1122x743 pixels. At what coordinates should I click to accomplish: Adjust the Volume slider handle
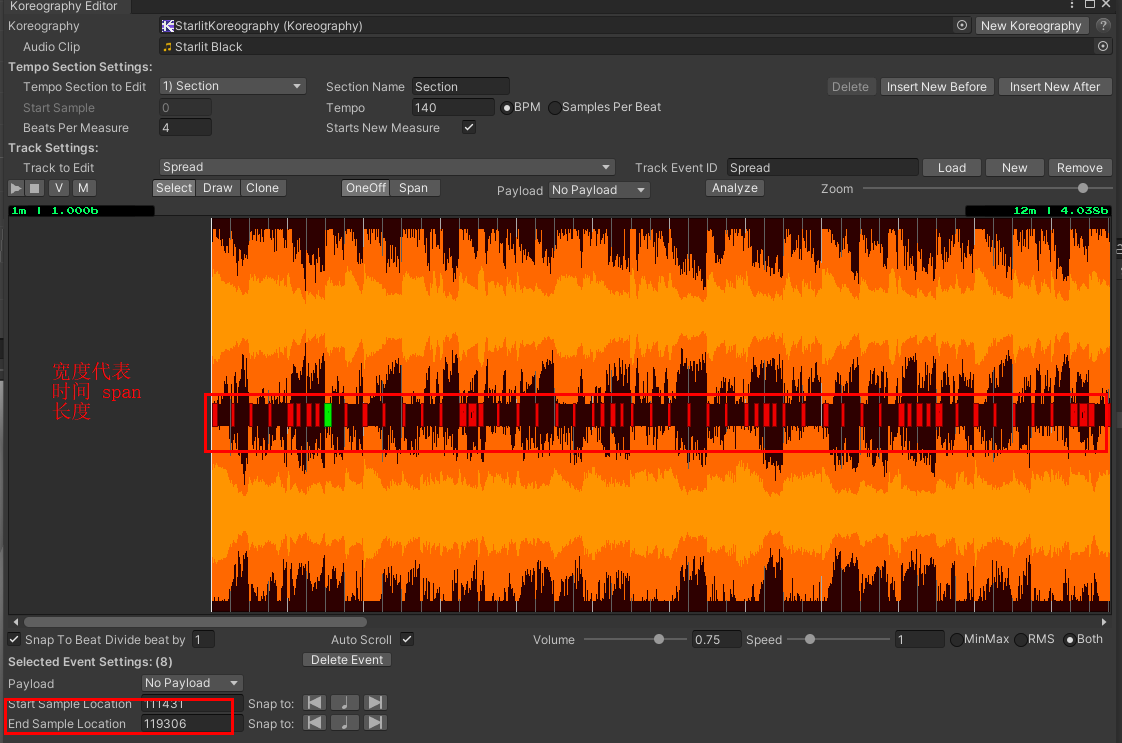pos(659,639)
